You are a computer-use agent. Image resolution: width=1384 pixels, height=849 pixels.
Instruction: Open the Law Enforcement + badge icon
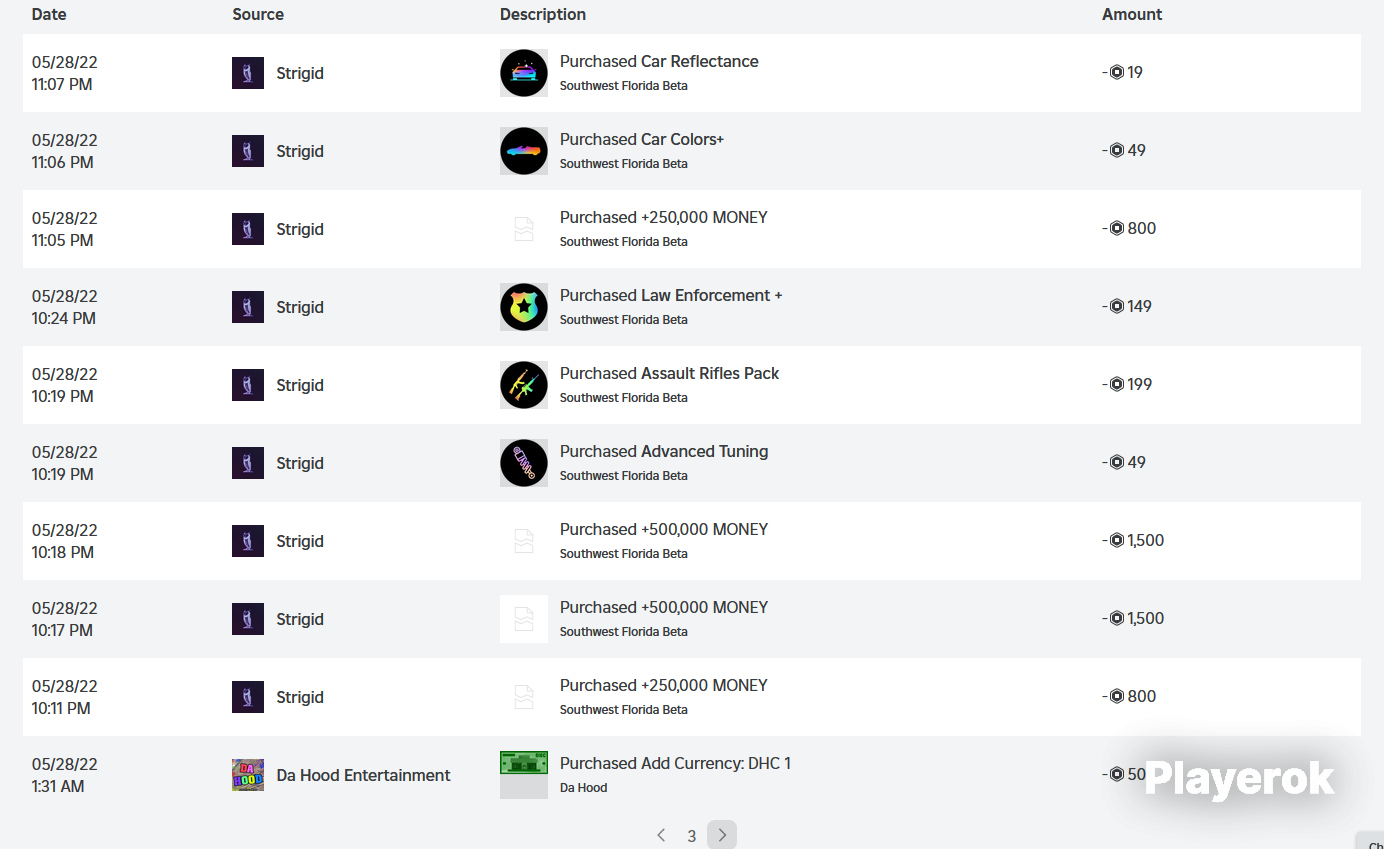524,307
